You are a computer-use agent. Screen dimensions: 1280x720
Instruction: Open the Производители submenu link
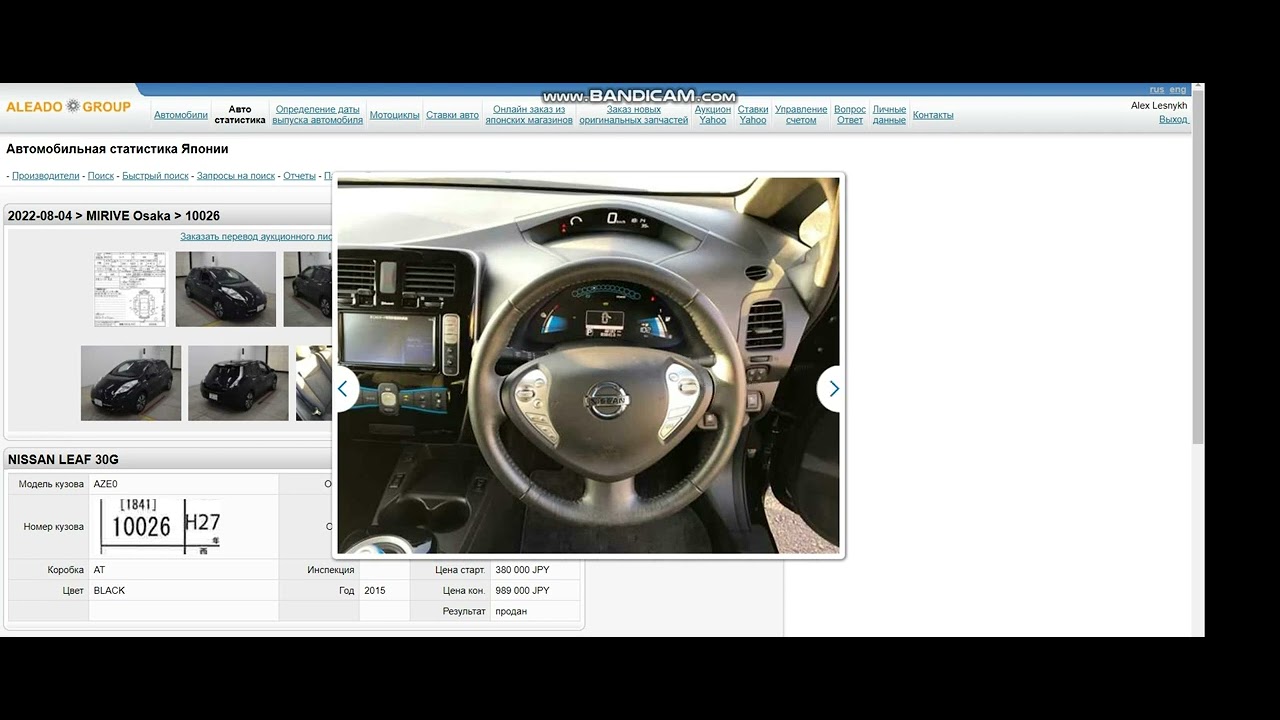tap(46, 176)
